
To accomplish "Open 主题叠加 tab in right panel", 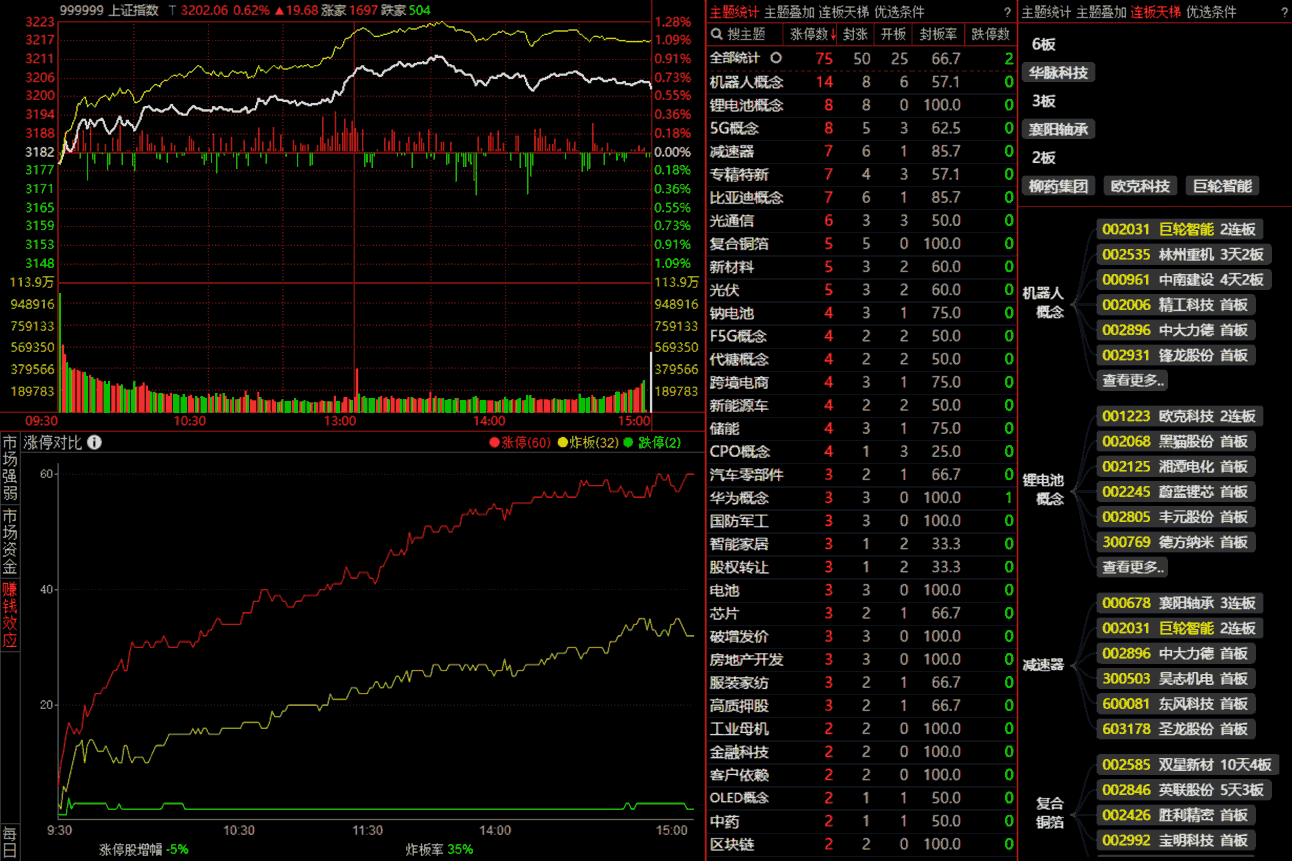I will [1101, 12].
